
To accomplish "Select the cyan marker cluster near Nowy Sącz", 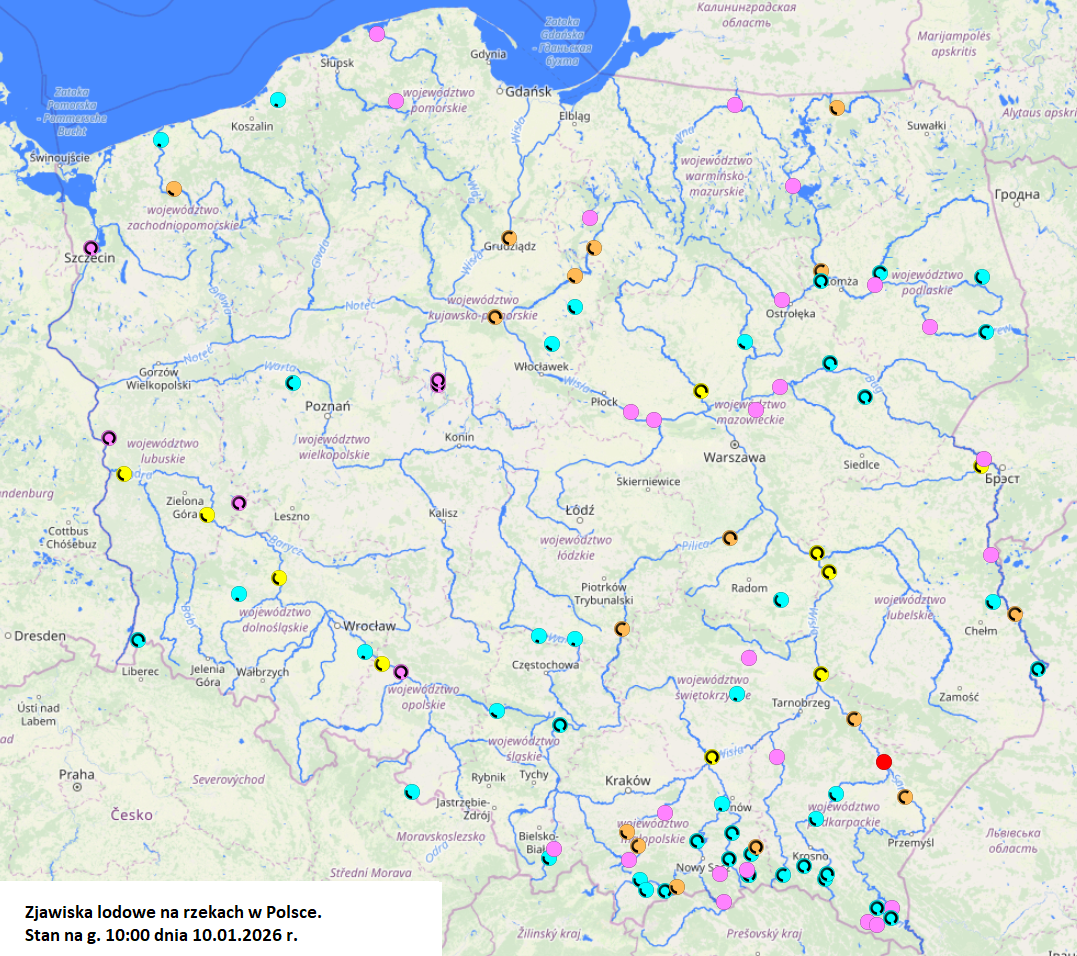I will coord(727,857).
